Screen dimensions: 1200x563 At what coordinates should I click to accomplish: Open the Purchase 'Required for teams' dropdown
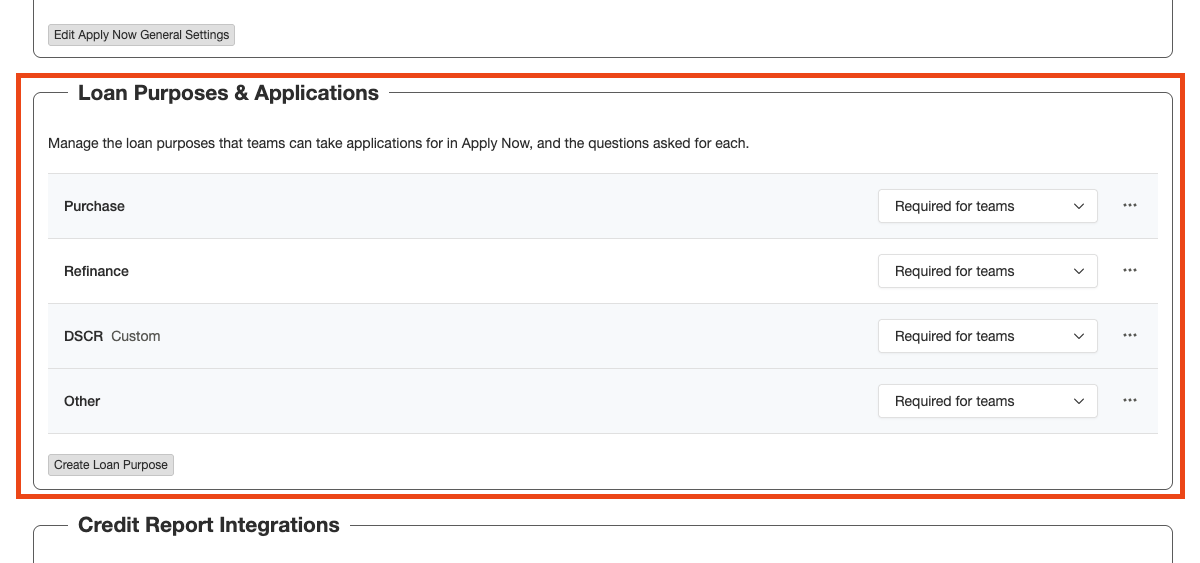(x=987, y=206)
